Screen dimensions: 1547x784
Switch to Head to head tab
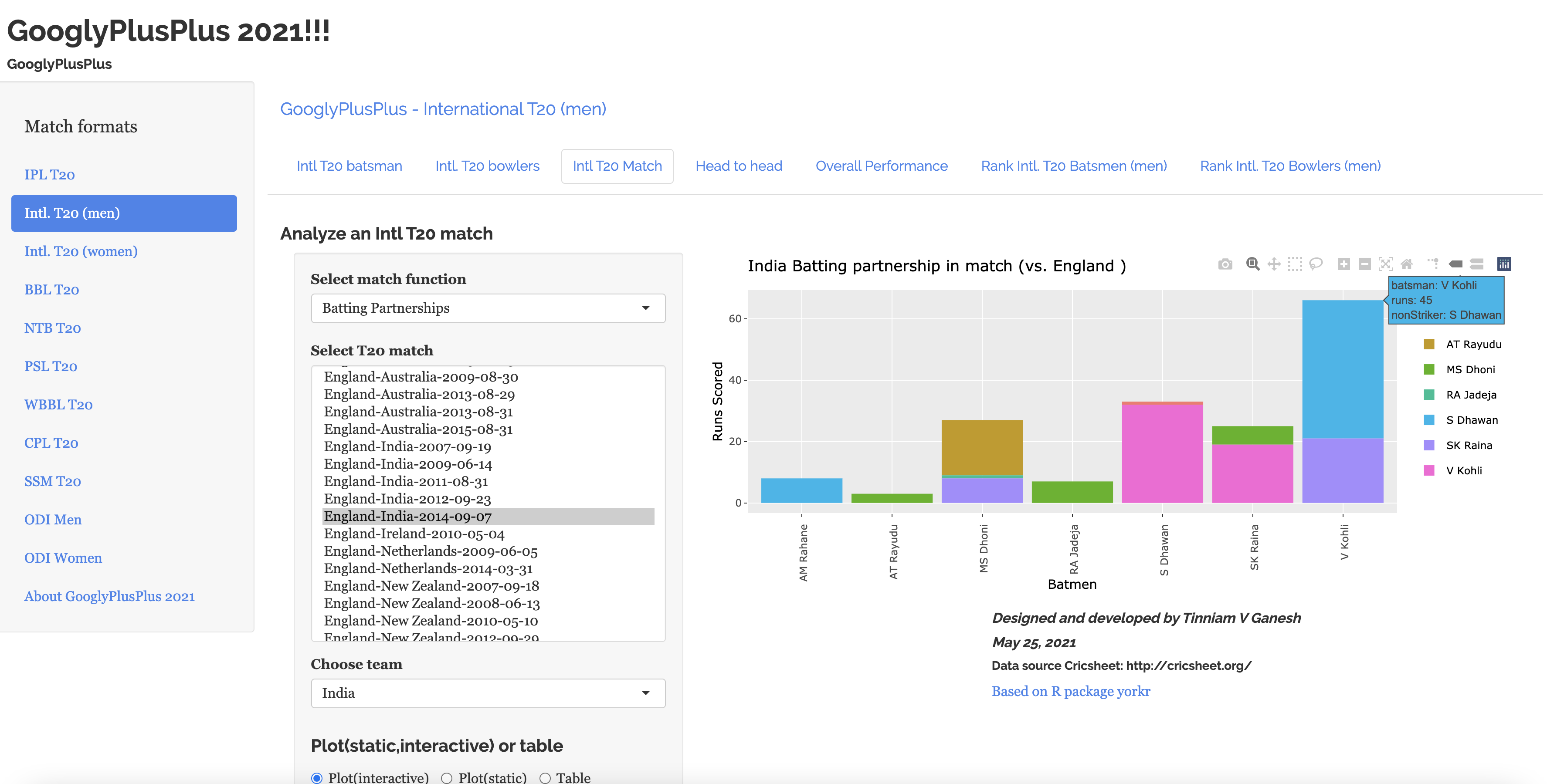click(x=738, y=166)
